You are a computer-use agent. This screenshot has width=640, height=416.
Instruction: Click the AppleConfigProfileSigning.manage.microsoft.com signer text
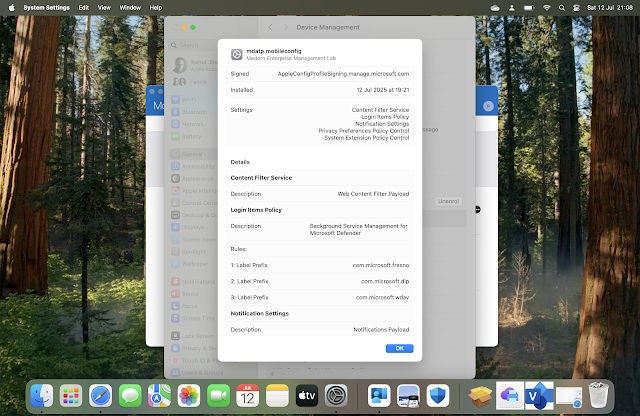(x=343, y=74)
